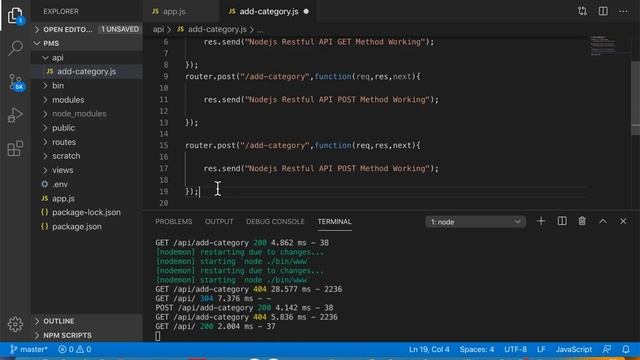Click the Open Changes compare icon
Image resolution: width=640 pixels, height=360 pixels.
(582, 11)
